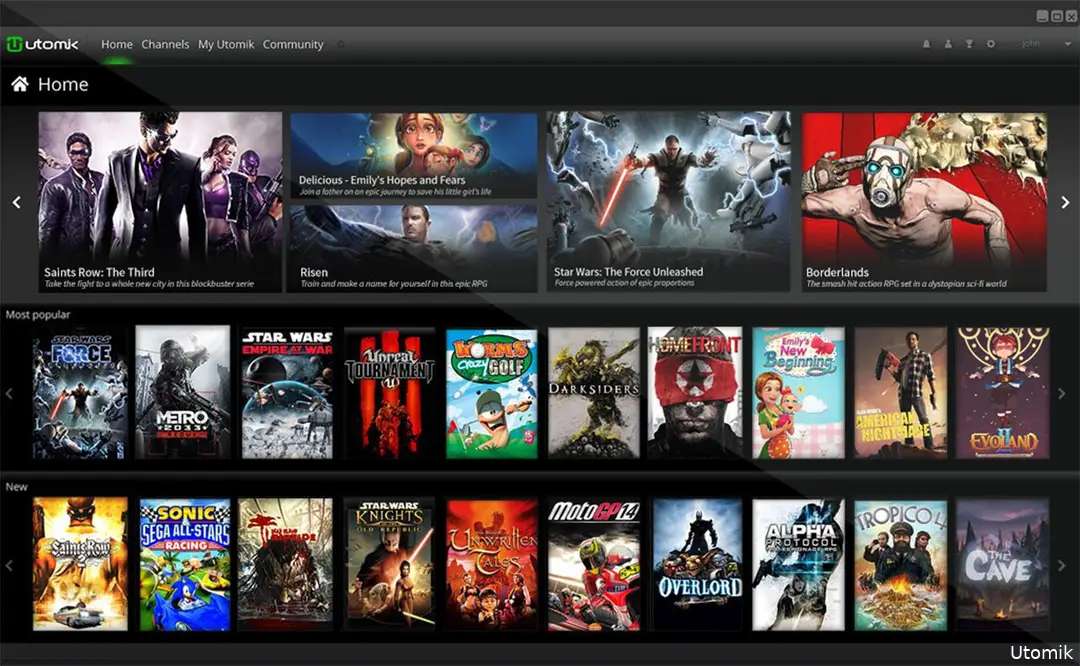Switch to the Home menu item
This screenshot has height=666, width=1080.
pos(116,44)
